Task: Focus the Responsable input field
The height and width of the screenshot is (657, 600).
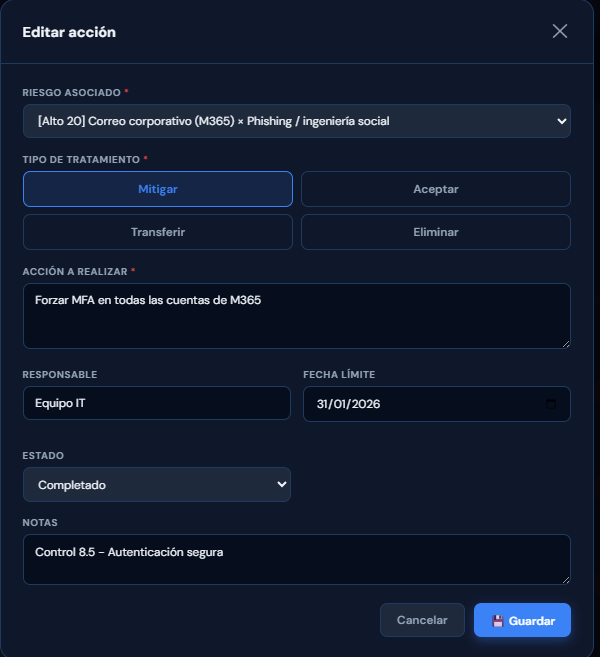Action: (x=157, y=403)
